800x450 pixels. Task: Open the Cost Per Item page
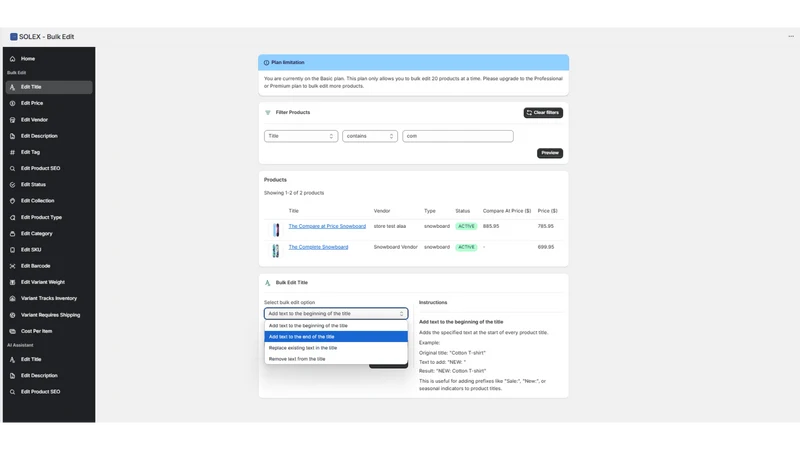click(49, 331)
